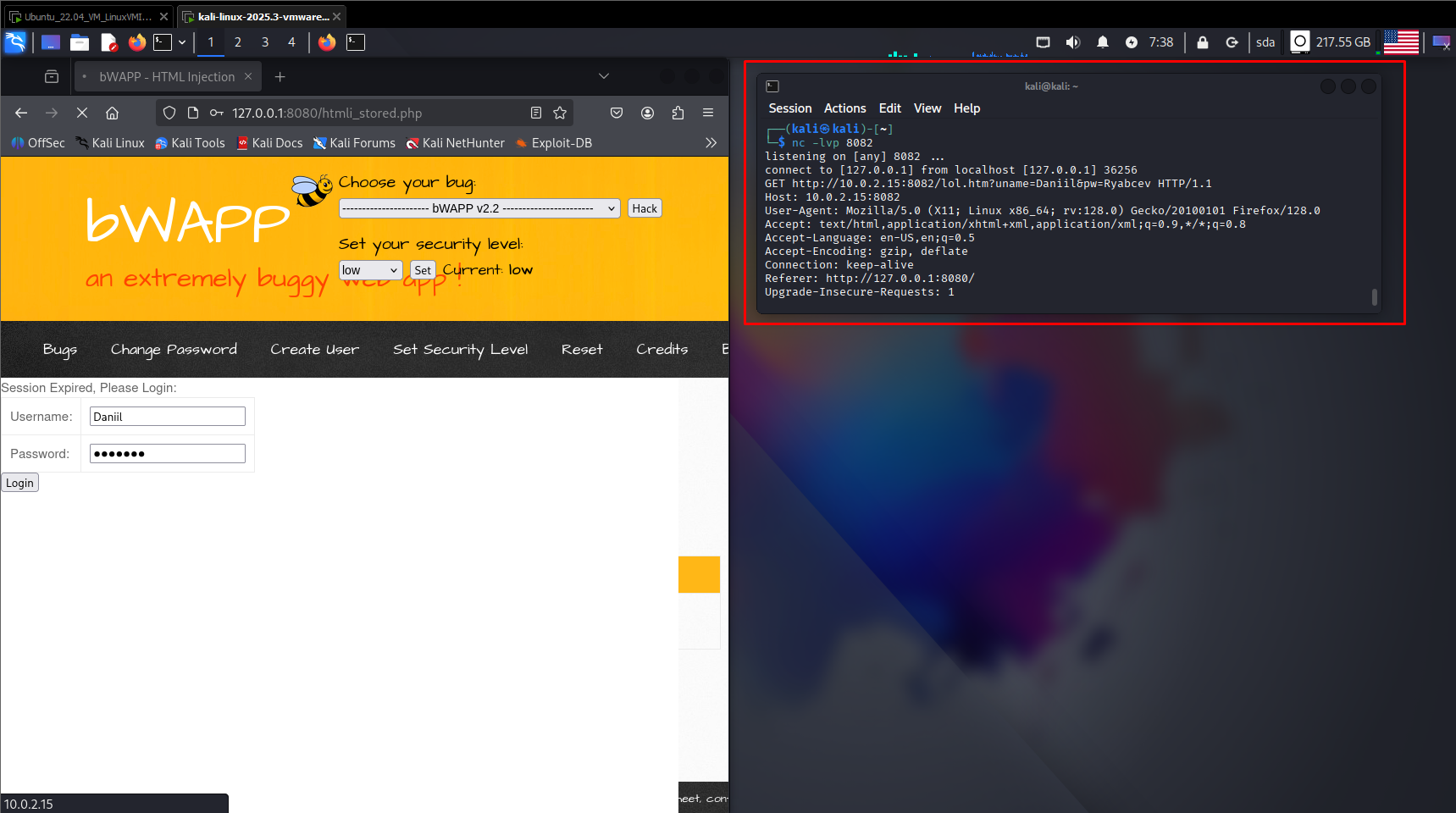Image resolution: width=1456 pixels, height=813 pixels.
Task: Expand the bWAPP bug selection dropdown
Action: tap(479, 208)
